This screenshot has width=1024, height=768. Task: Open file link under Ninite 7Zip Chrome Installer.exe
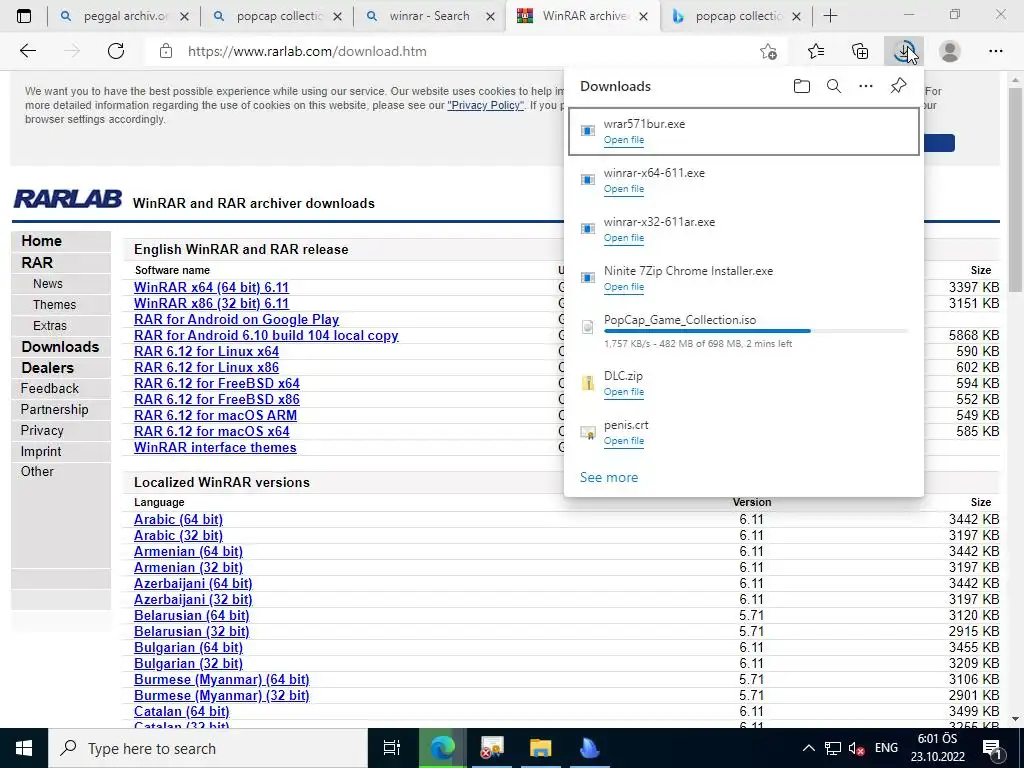coord(624,287)
